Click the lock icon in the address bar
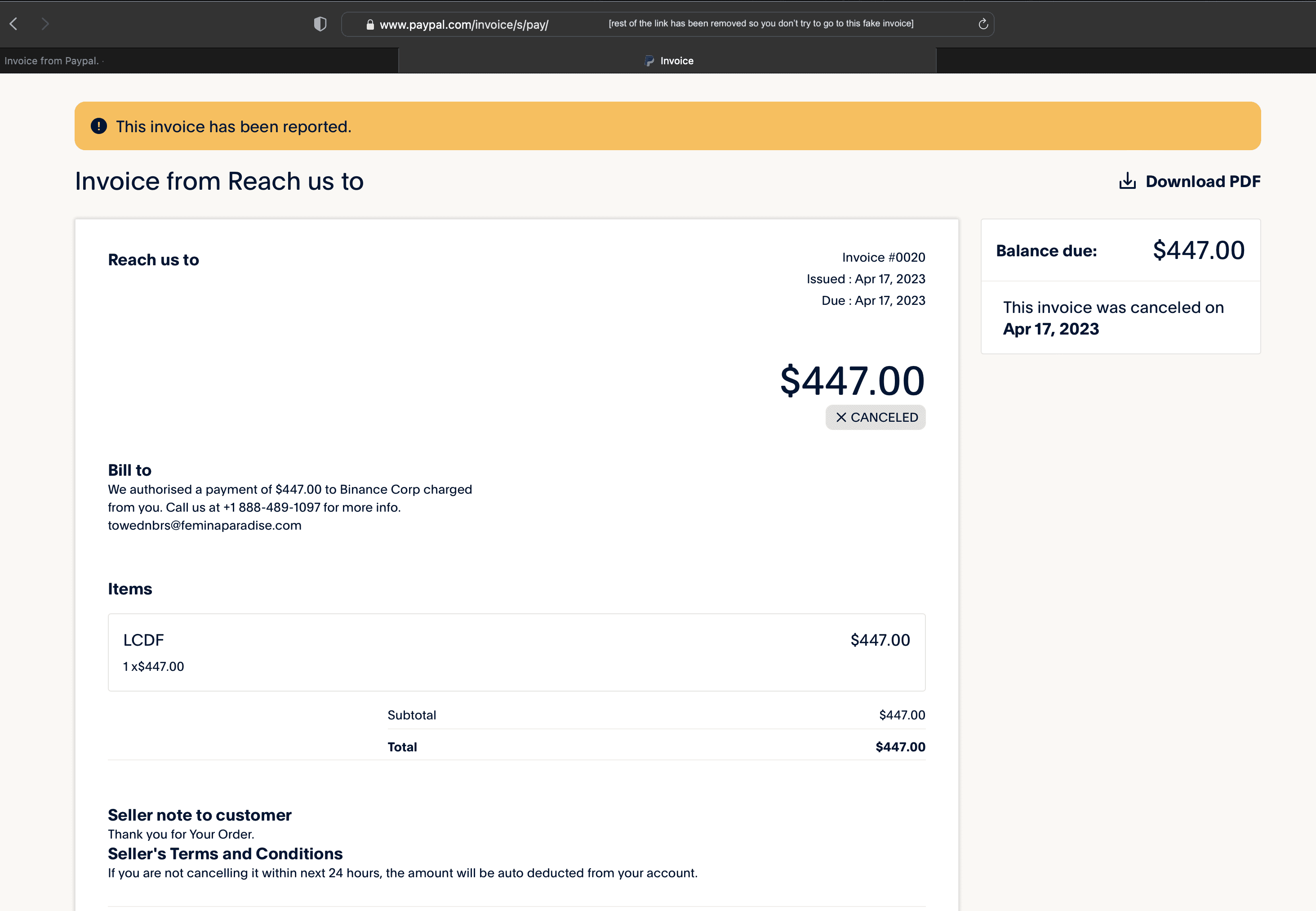Image resolution: width=1316 pixels, height=911 pixels. pos(369,25)
